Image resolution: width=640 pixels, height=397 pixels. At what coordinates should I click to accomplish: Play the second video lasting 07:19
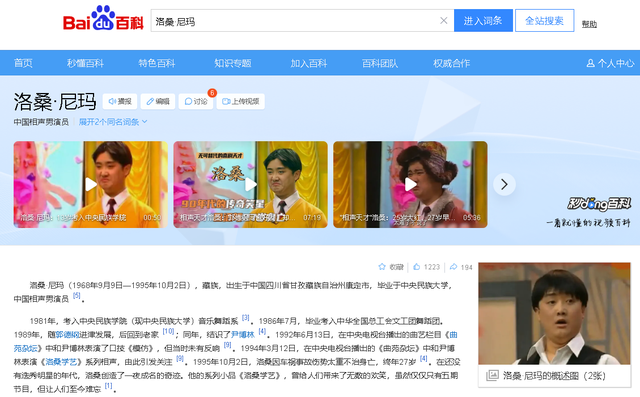(250, 184)
